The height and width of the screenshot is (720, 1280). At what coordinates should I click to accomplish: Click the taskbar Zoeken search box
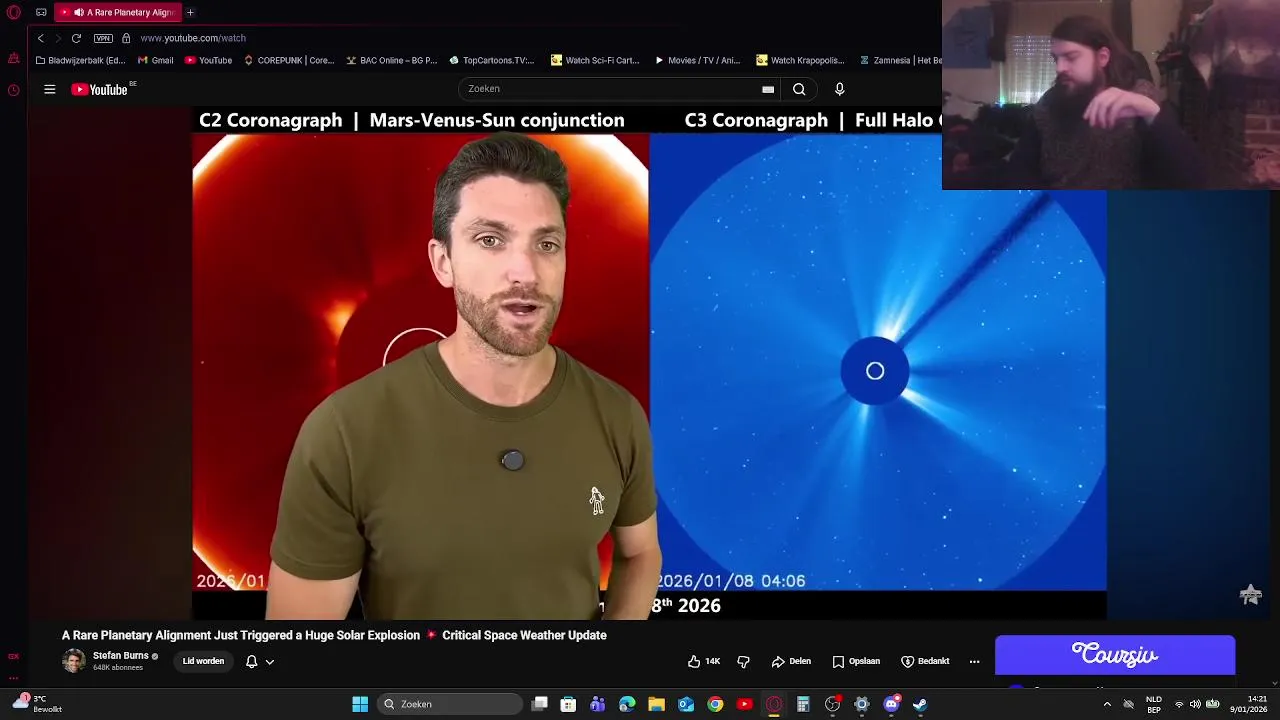[450, 704]
